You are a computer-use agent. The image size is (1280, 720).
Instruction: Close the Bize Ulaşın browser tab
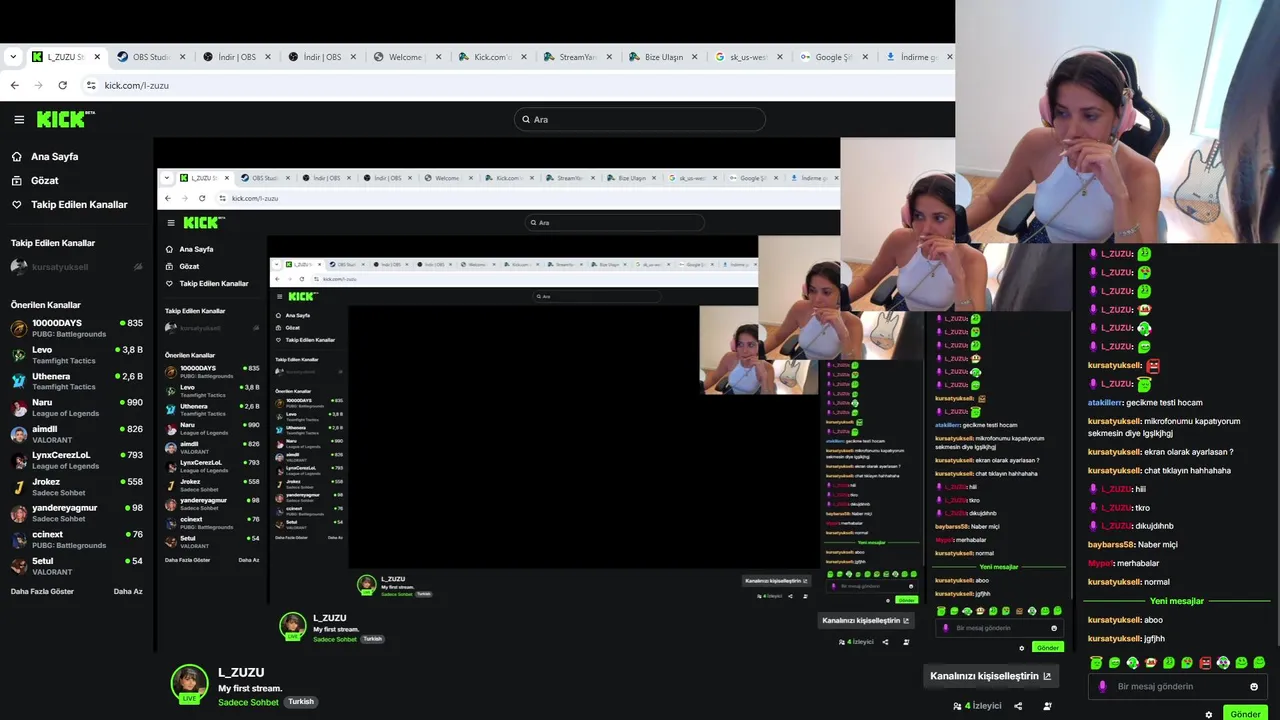(x=694, y=57)
